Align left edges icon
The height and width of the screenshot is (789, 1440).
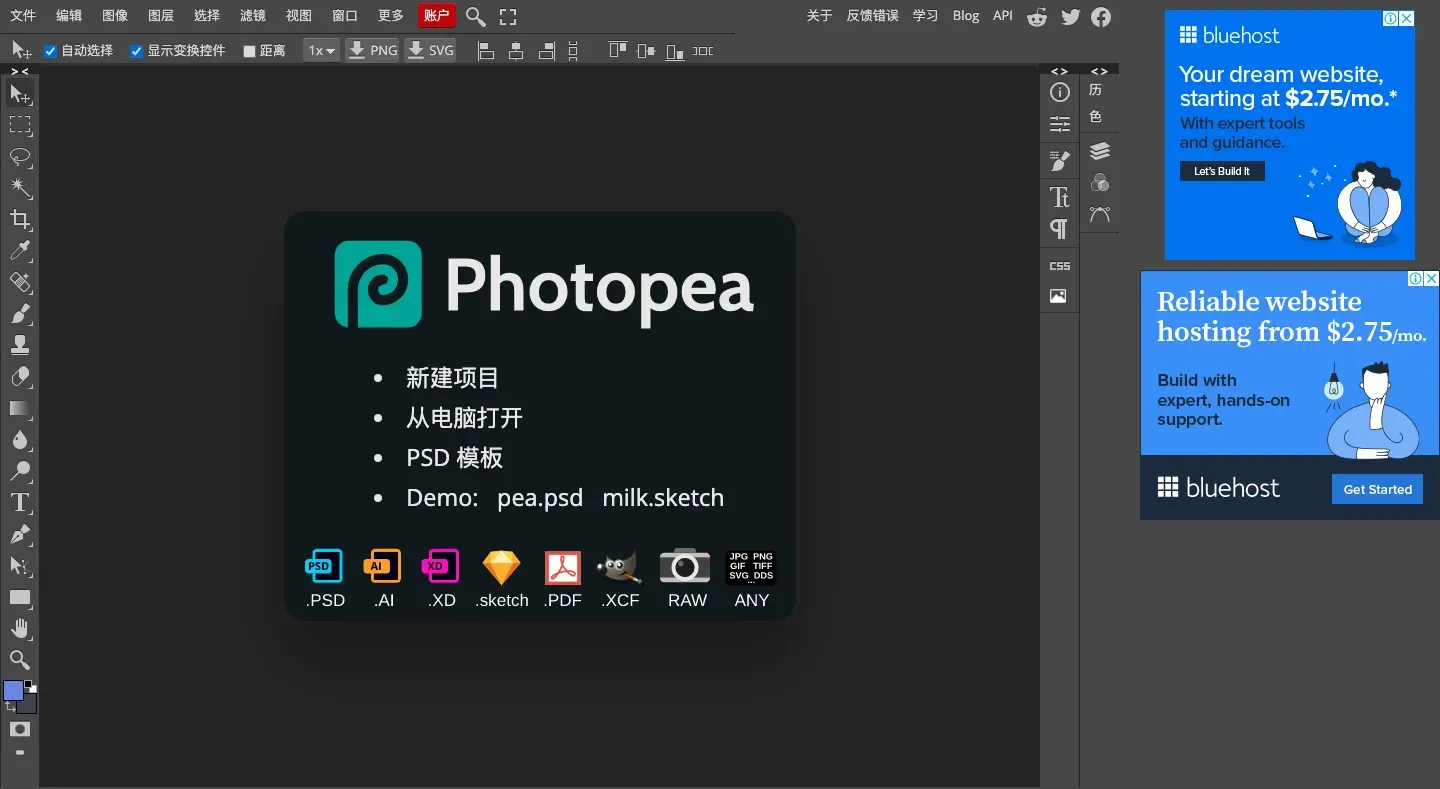[x=486, y=51]
